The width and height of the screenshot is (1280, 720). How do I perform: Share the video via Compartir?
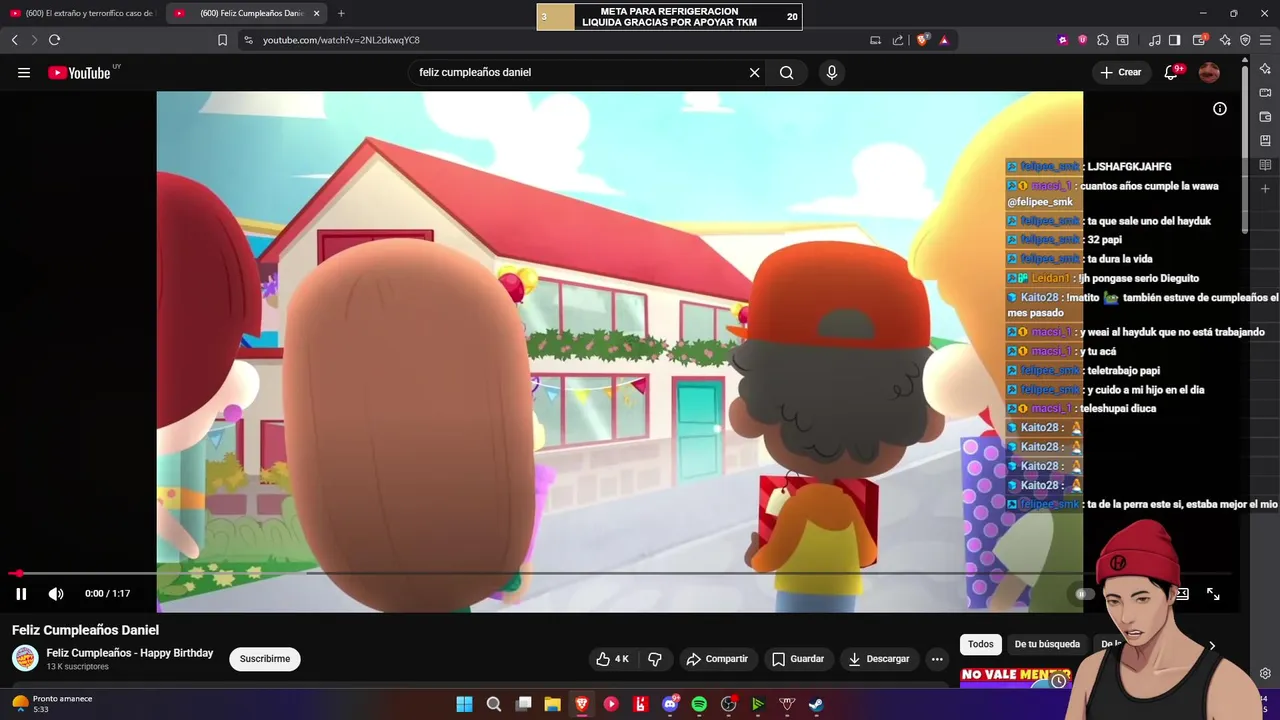pyautogui.click(x=717, y=659)
